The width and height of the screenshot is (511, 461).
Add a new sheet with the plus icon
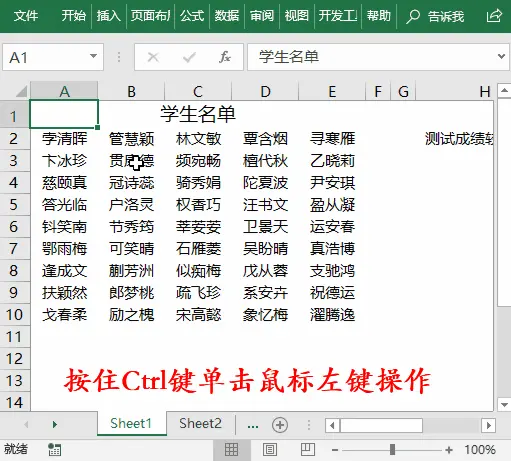click(280, 425)
